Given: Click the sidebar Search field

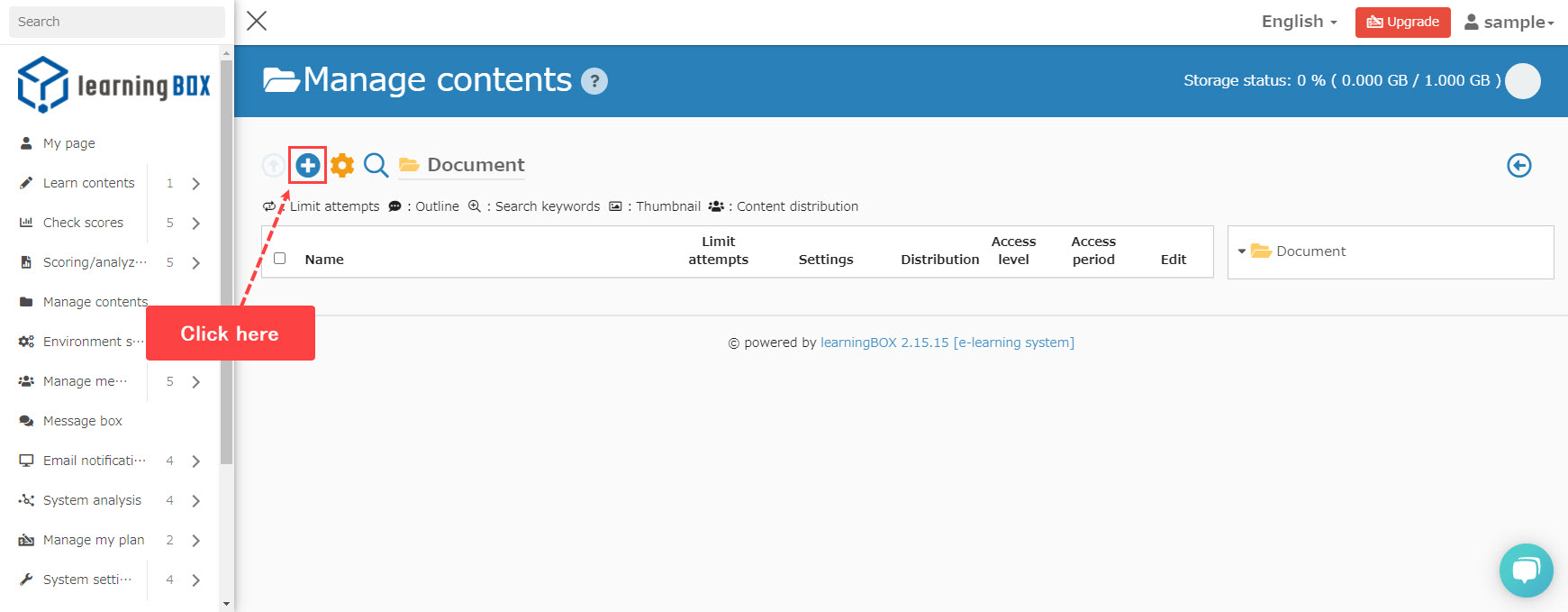Looking at the screenshot, I should point(116,22).
